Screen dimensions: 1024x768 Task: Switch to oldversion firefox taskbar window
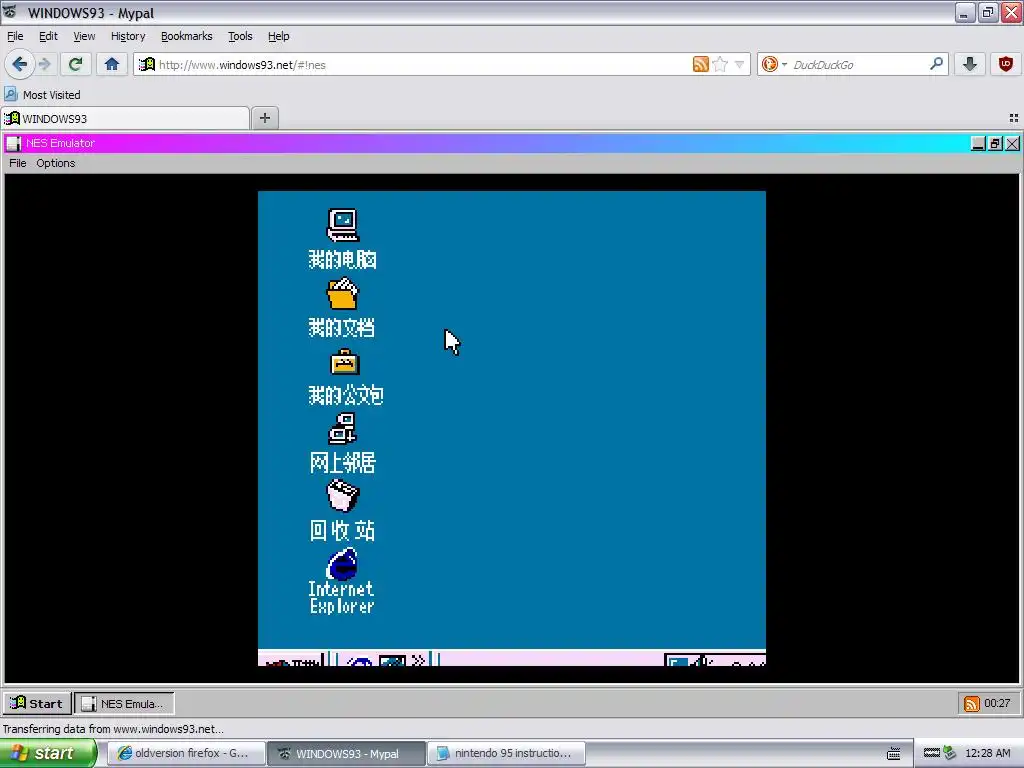pyautogui.click(x=185, y=753)
